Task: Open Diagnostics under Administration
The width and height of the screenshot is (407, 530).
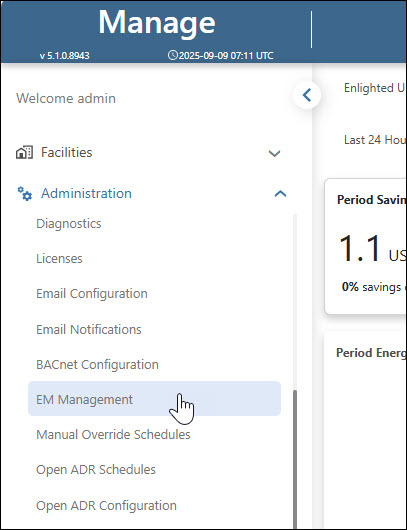Action: (x=69, y=223)
